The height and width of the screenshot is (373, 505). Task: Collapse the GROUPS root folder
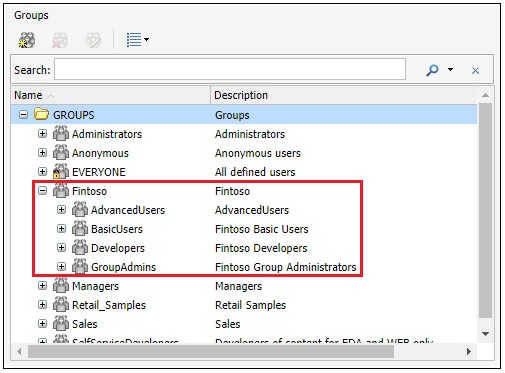point(23,115)
